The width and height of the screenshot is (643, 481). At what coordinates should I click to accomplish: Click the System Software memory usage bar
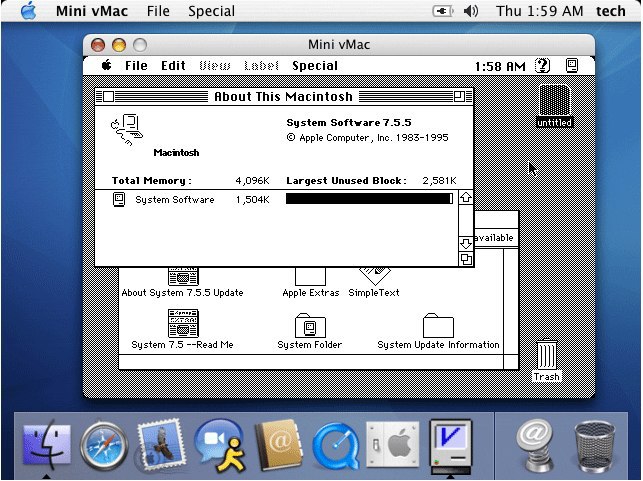pos(369,199)
